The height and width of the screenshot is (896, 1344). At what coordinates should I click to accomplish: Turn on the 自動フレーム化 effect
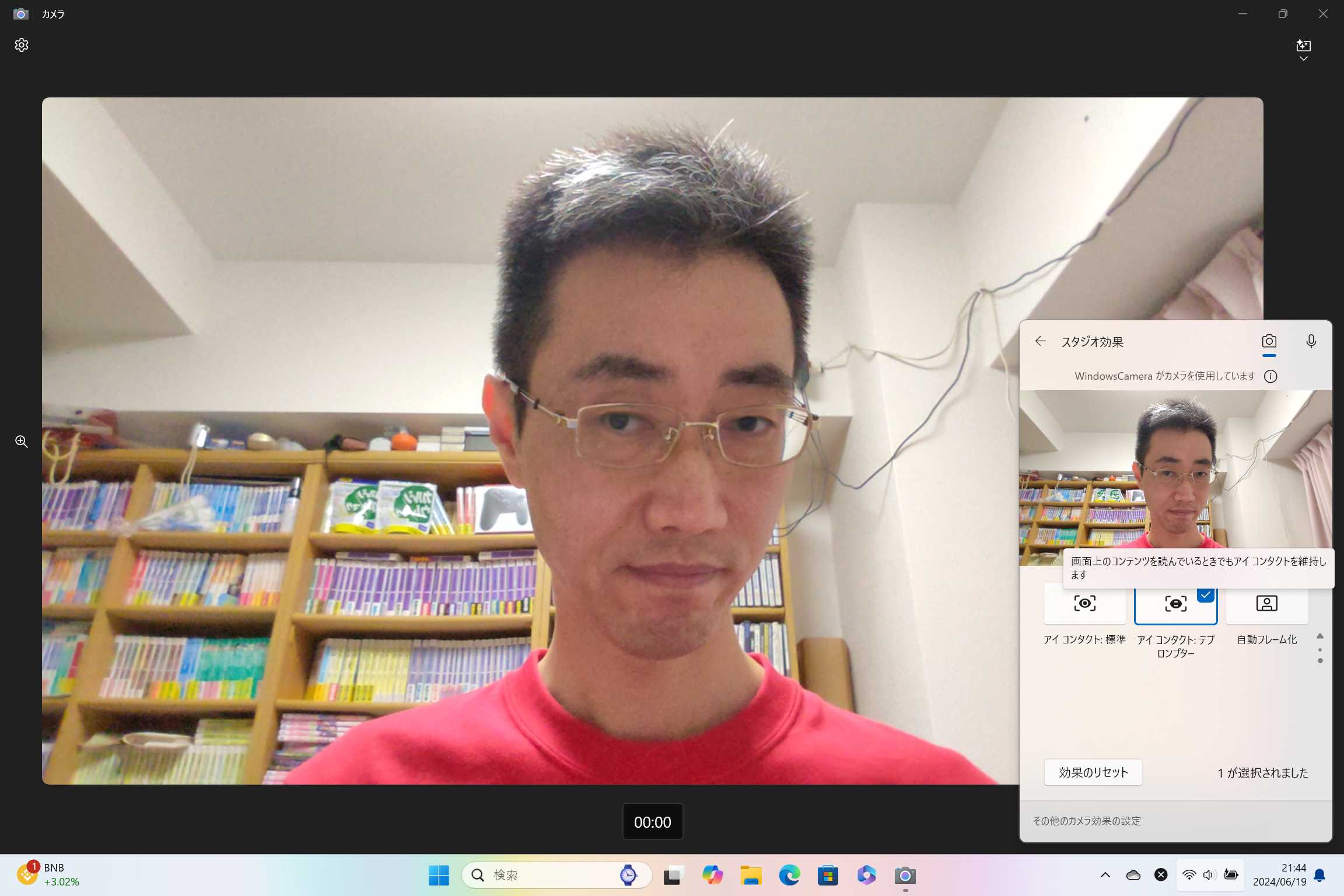[x=1266, y=604]
